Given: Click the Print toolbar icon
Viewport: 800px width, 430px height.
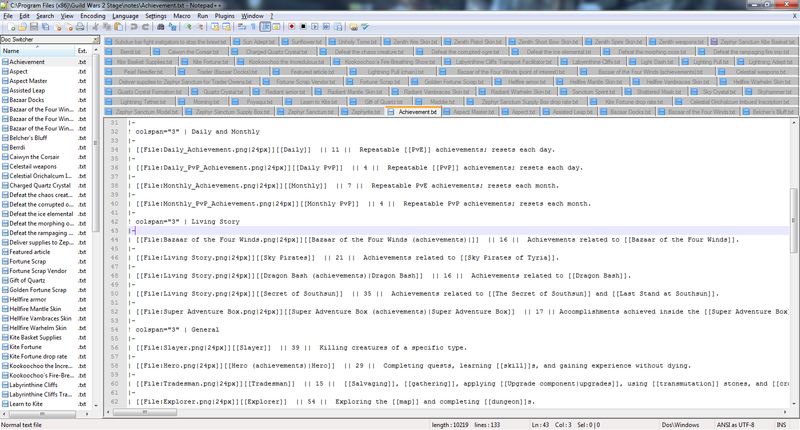Looking at the screenshot, I should (80, 27).
